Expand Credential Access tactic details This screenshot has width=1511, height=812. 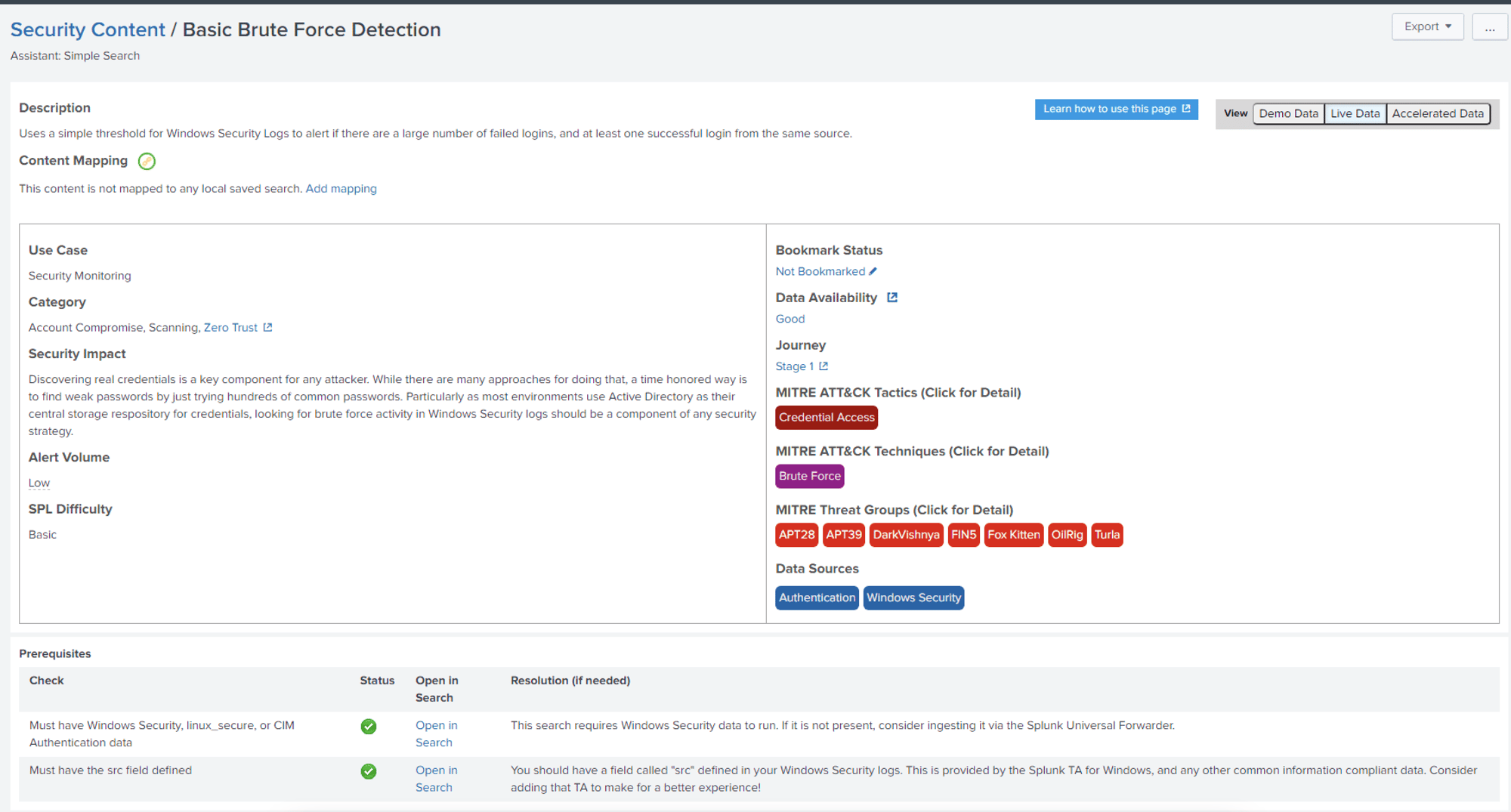[826, 417]
